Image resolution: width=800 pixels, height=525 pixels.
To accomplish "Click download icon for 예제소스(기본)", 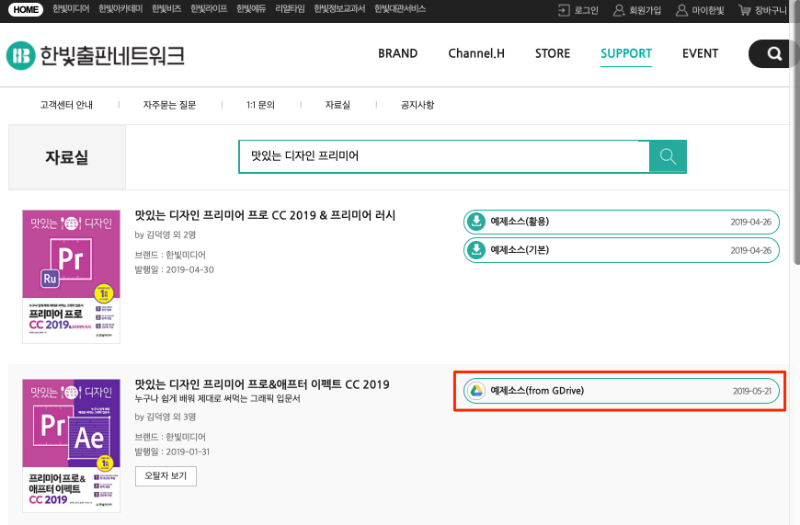I will point(477,250).
